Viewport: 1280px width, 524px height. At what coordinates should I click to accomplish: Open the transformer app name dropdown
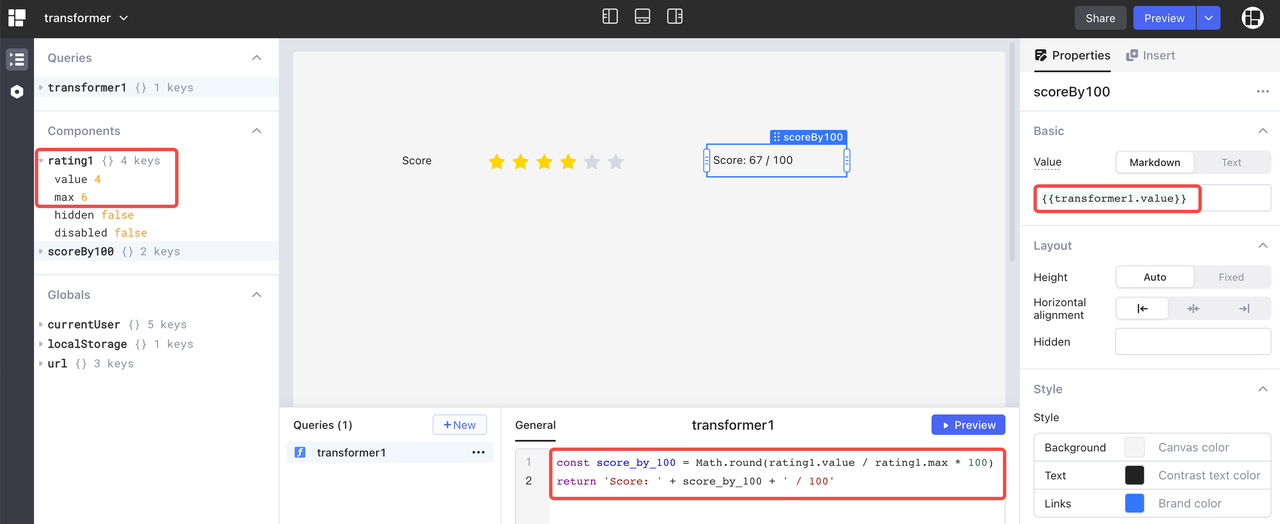coord(86,18)
